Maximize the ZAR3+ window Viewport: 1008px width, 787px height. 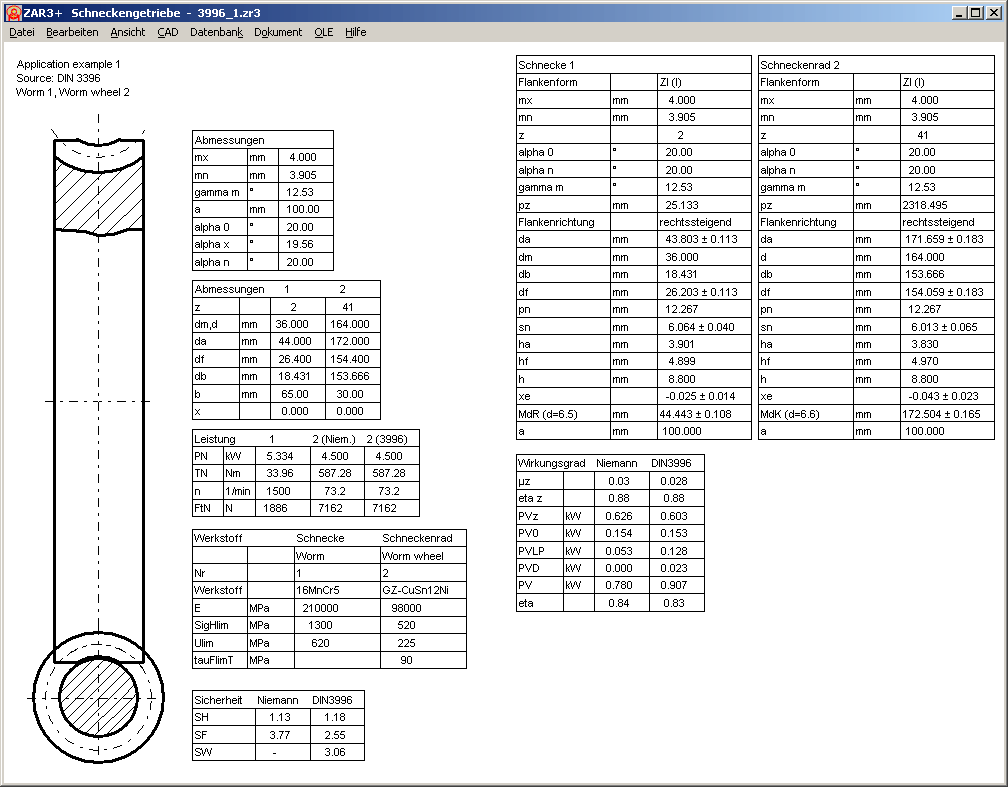pyautogui.click(x=977, y=13)
